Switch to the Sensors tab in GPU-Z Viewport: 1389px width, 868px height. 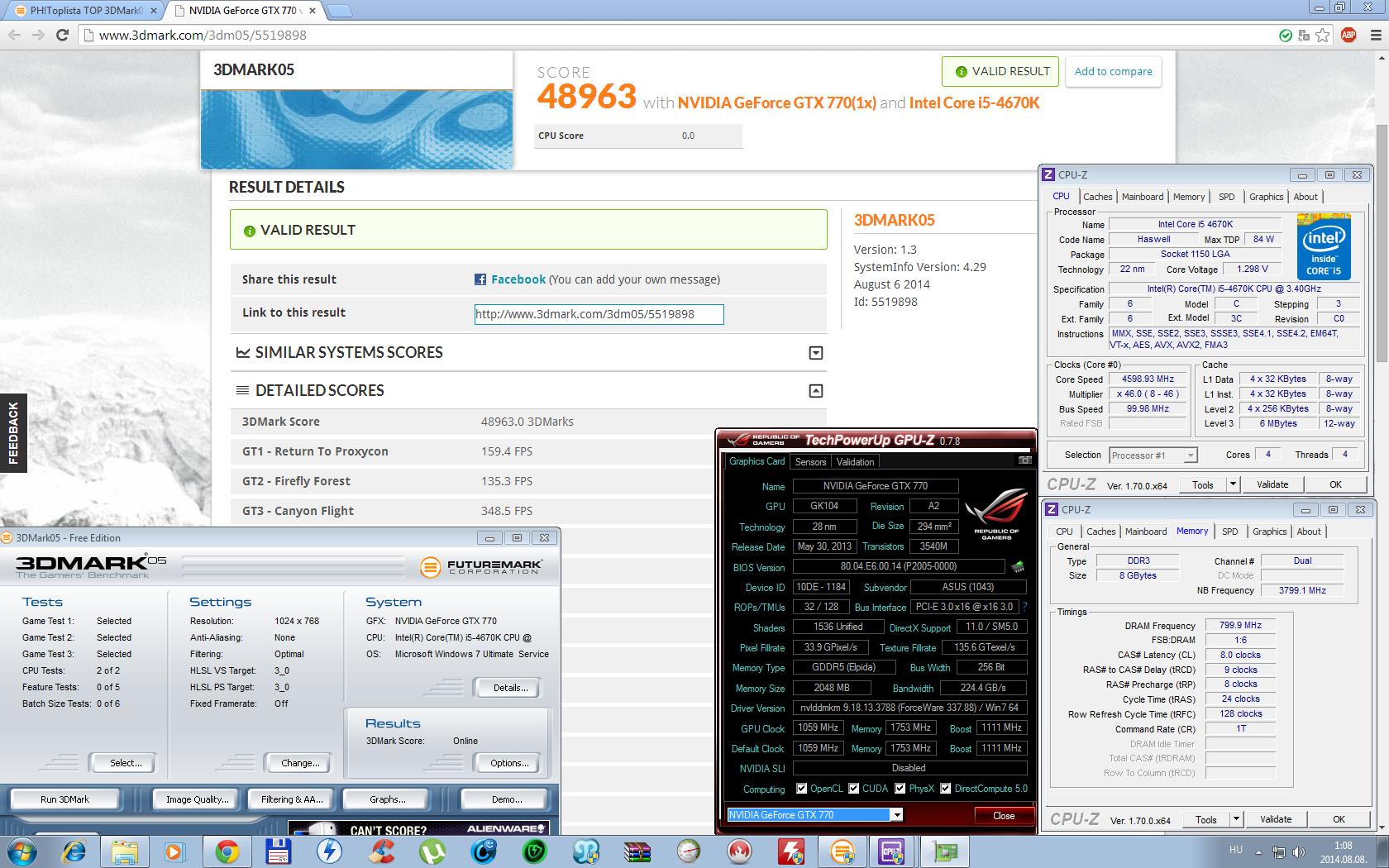(x=810, y=462)
